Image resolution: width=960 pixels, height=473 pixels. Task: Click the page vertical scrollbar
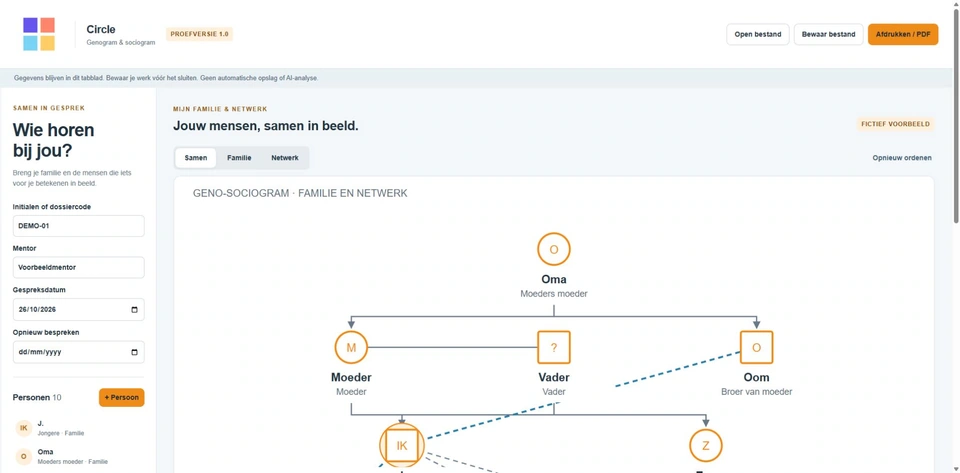pyautogui.click(x=956, y=116)
